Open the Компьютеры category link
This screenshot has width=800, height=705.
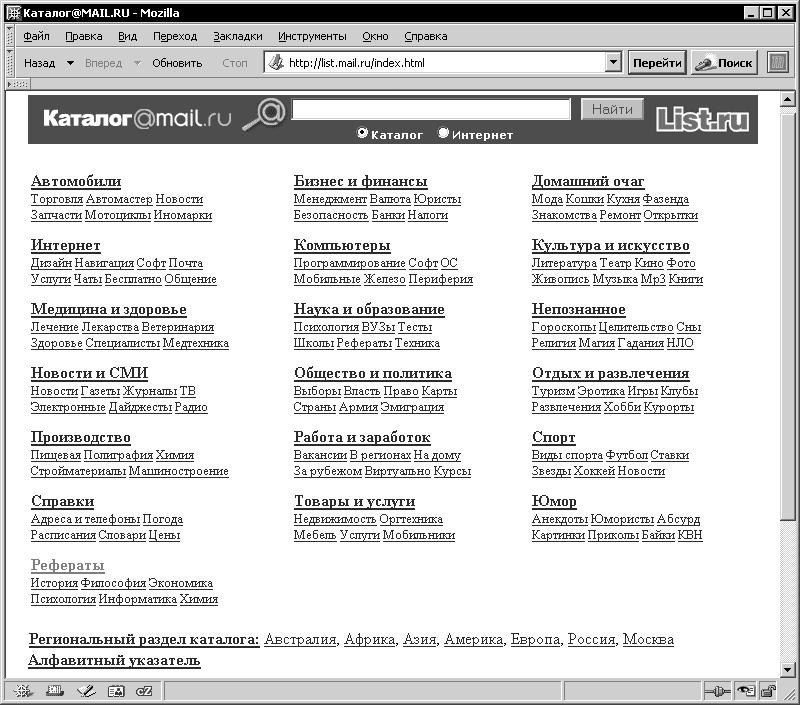click(342, 245)
